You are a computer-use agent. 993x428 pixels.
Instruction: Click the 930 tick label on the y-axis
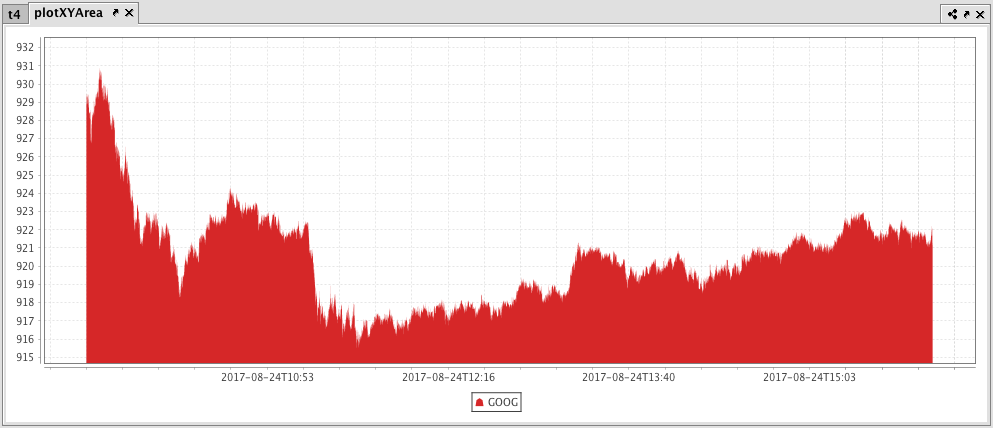click(x=25, y=84)
